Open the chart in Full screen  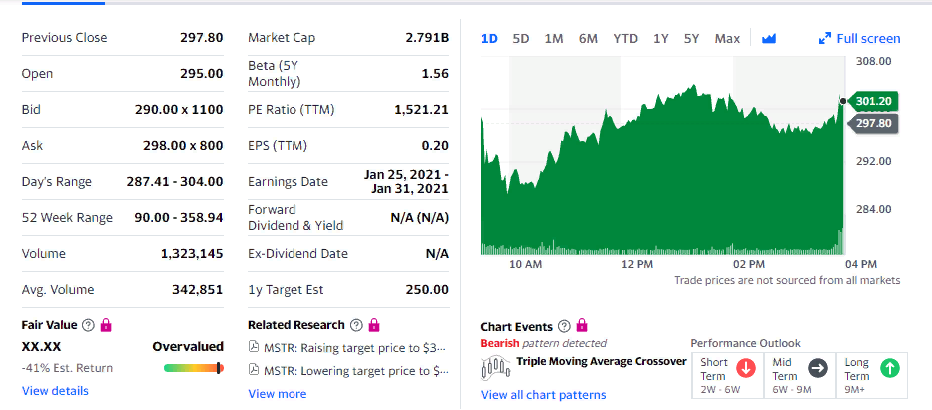pyautogui.click(x=859, y=39)
